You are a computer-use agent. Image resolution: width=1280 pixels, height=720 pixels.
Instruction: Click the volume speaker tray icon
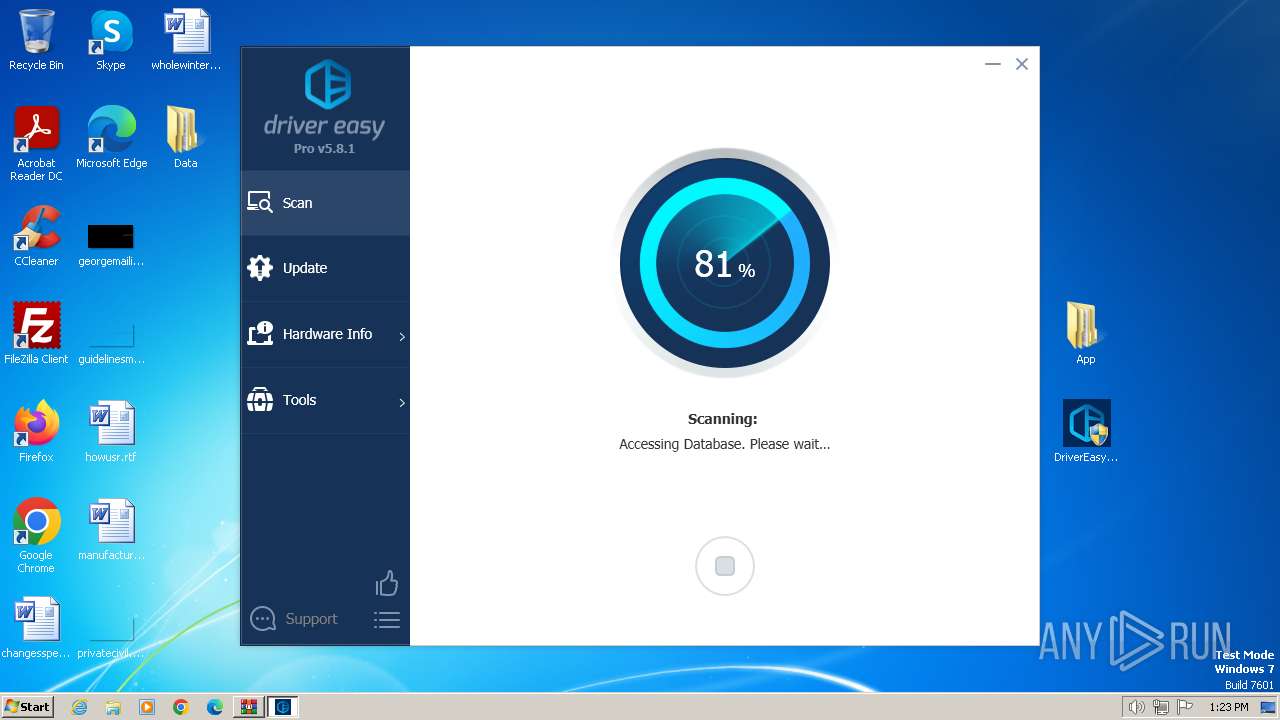1137,707
